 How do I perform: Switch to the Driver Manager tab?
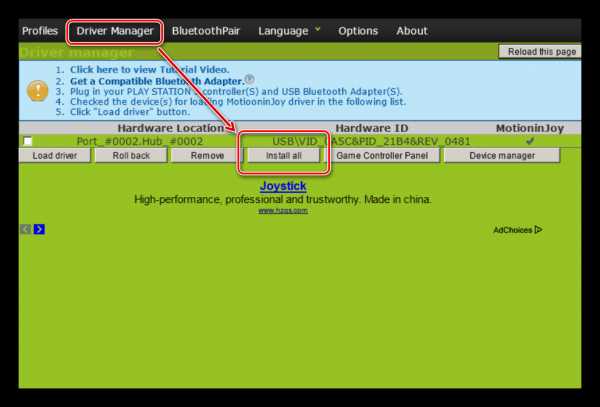pyautogui.click(x=115, y=31)
